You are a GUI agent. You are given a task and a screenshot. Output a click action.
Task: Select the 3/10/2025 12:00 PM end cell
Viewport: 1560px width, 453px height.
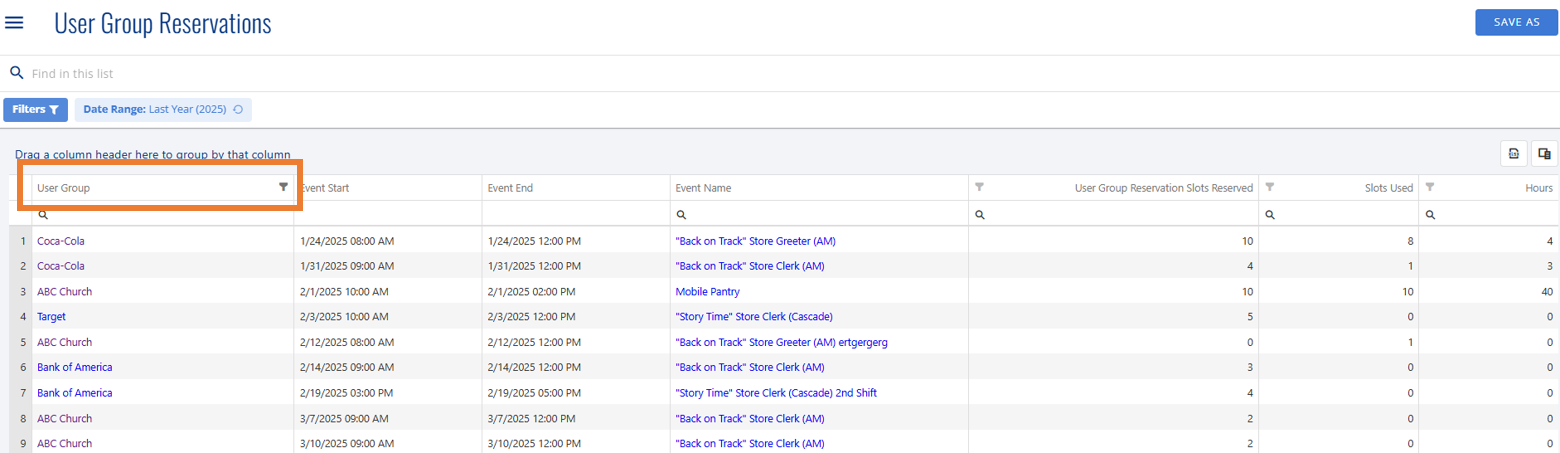click(x=576, y=443)
